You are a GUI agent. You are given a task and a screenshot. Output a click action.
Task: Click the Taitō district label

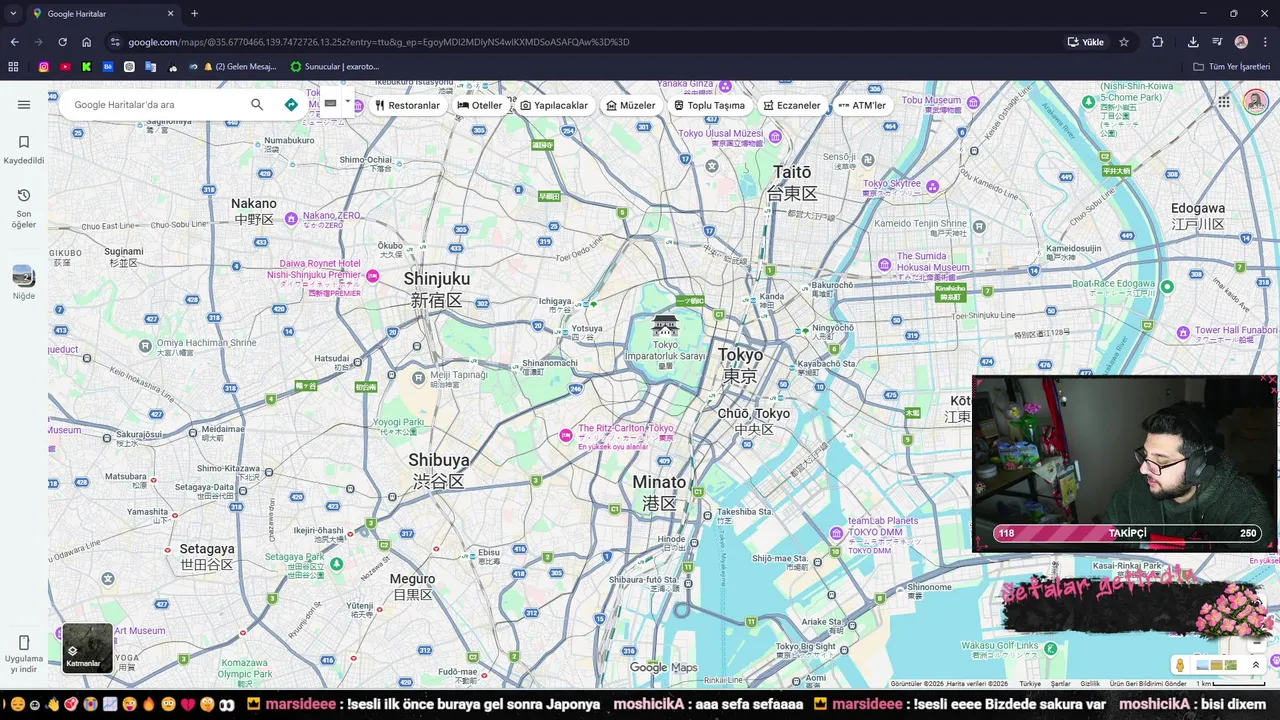pos(792,182)
